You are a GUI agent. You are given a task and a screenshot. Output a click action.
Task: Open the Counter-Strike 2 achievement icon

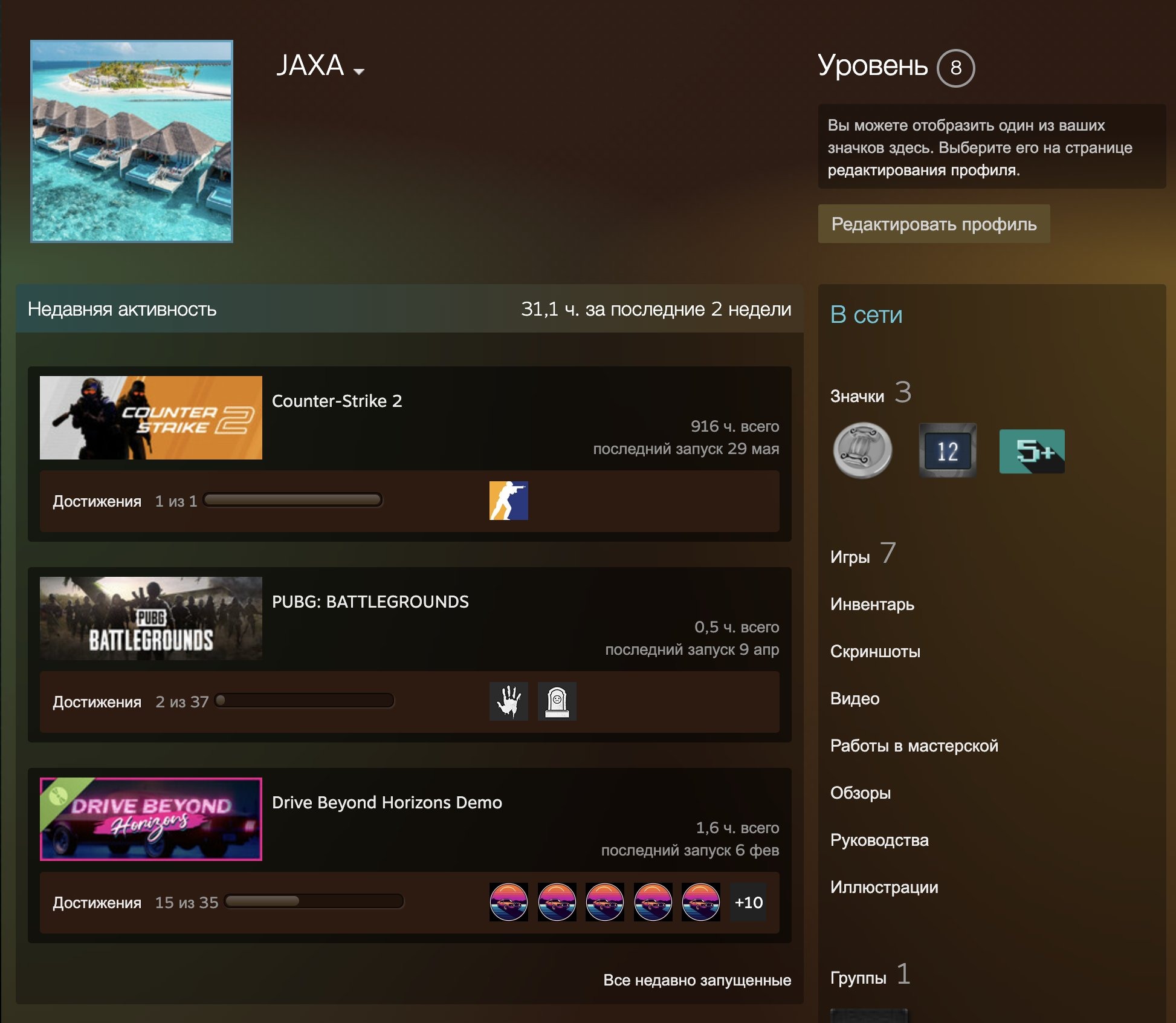click(509, 501)
